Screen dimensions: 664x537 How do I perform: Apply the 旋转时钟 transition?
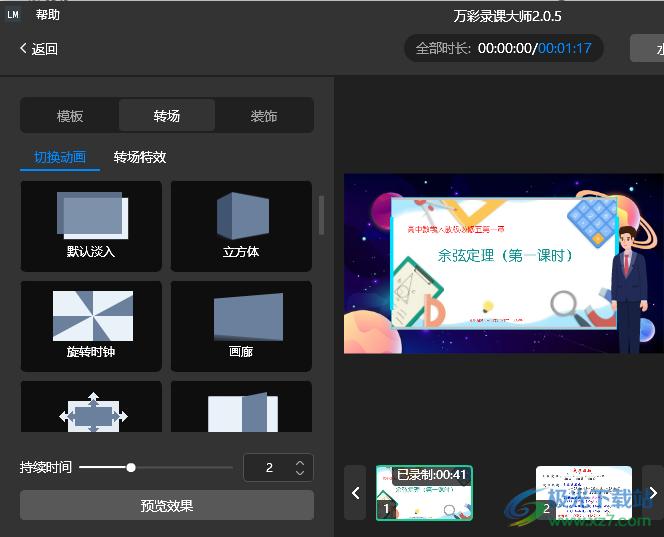pyautogui.click(x=91, y=325)
